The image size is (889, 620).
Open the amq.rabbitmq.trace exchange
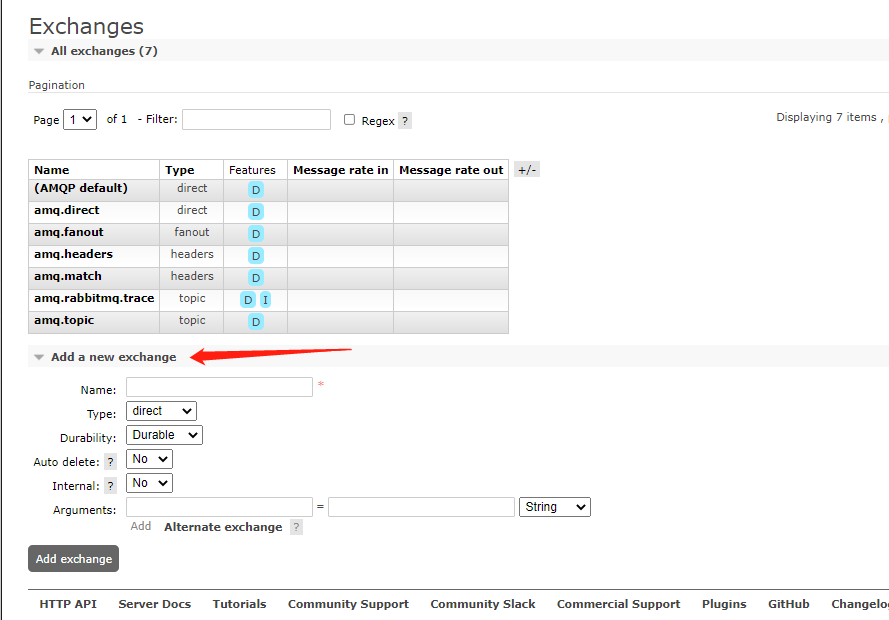click(94, 298)
